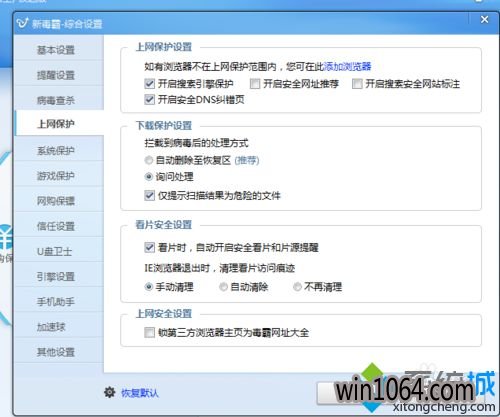The width and height of the screenshot is (500, 417).
Task: Select 加速球 in sidebar
Action: [59, 327]
